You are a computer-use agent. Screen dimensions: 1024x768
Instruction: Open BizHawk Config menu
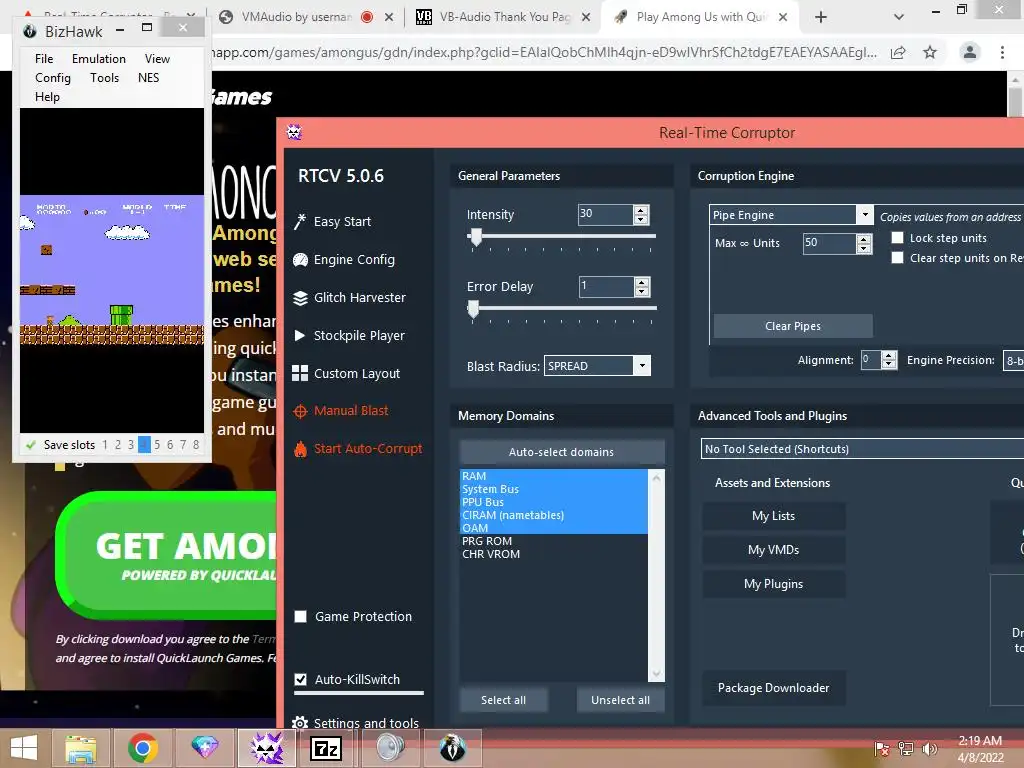[53, 78]
